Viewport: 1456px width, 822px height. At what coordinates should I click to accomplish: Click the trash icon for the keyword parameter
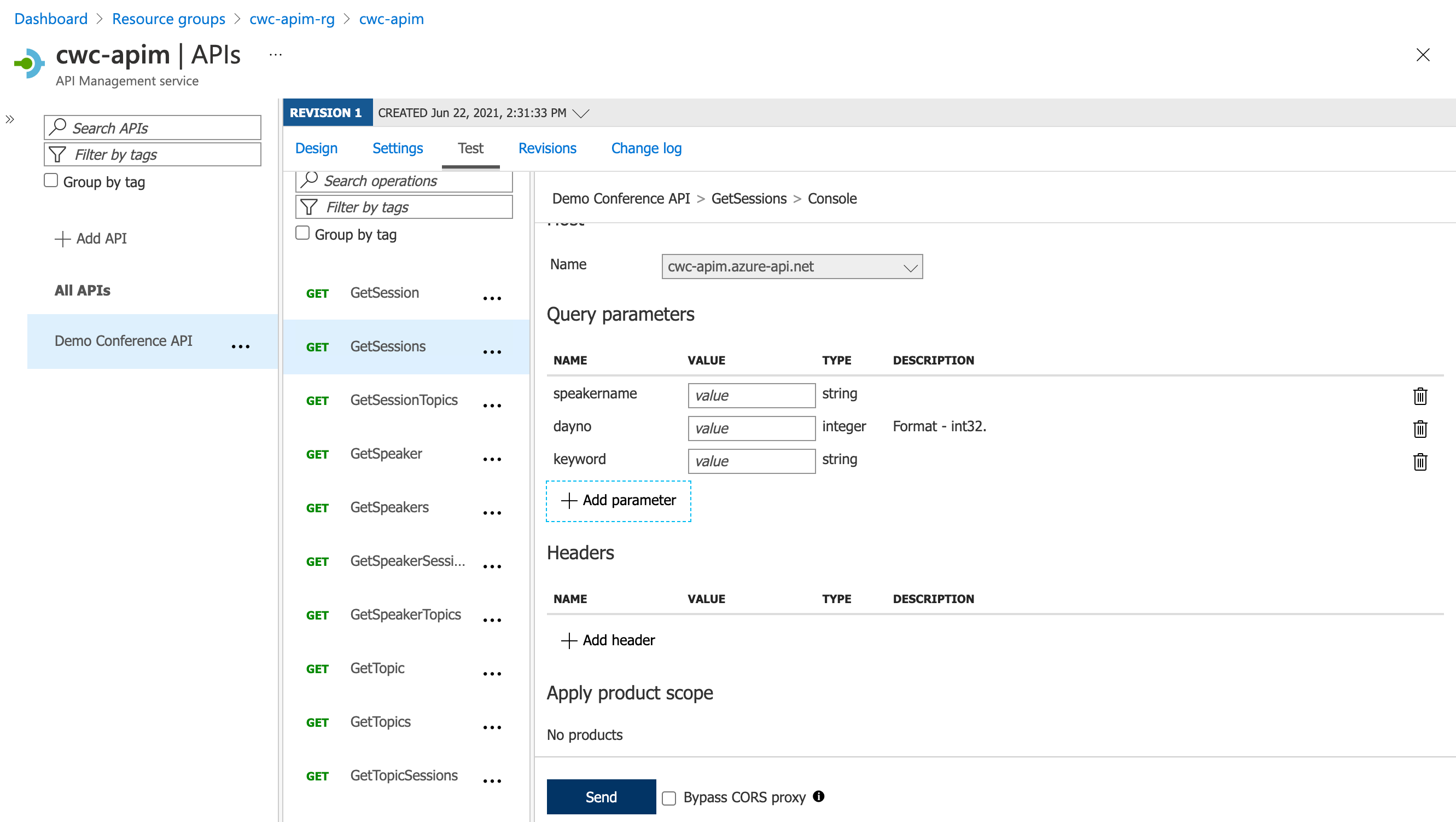1420,462
